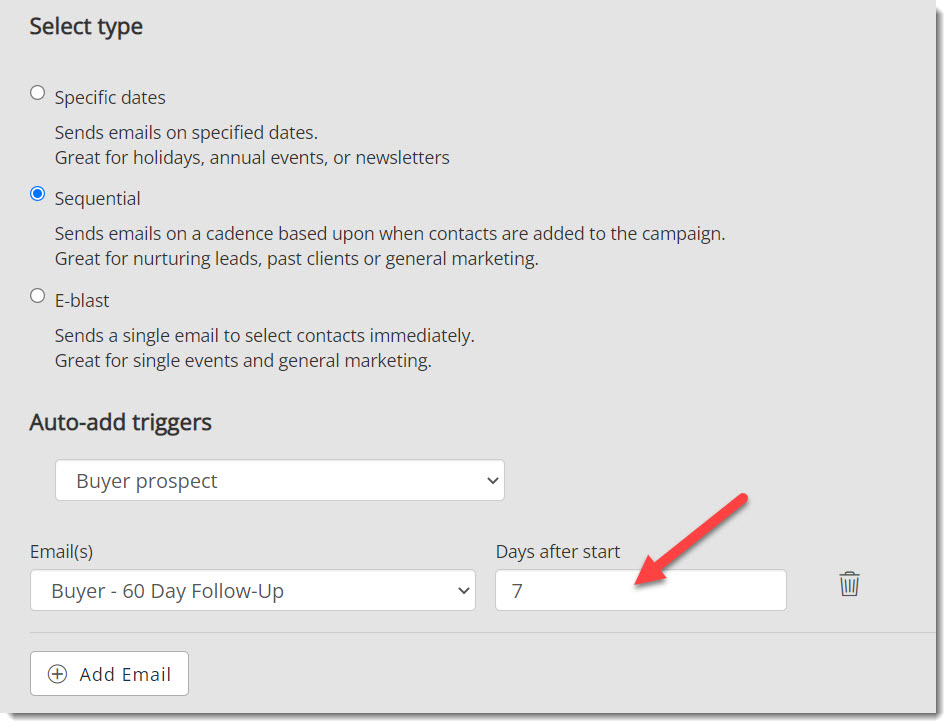The width and height of the screenshot is (951, 728).
Task: Click the Days after start label
Action: [557, 552]
